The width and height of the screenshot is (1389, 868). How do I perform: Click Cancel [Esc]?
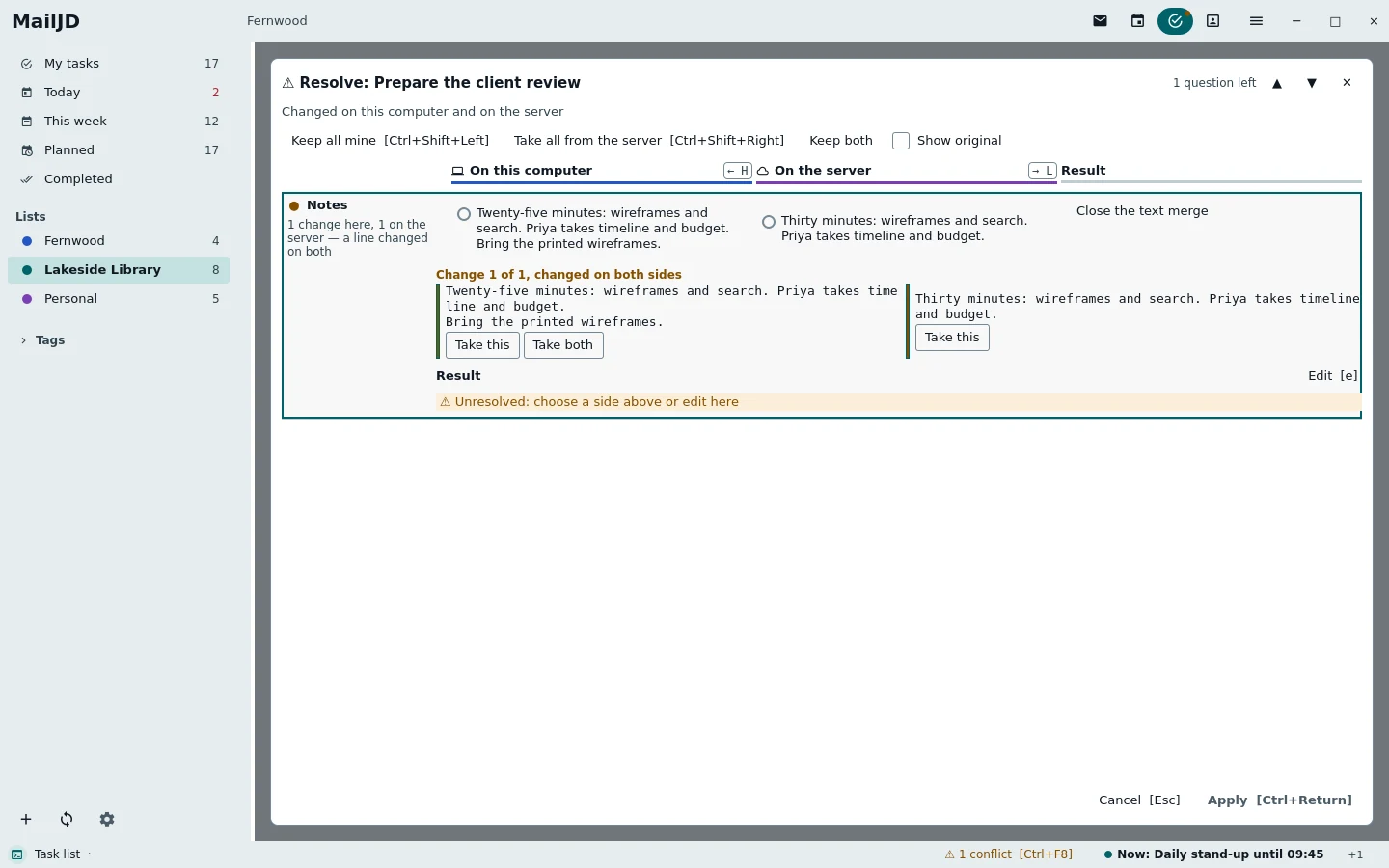pyautogui.click(x=1139, y=800)
